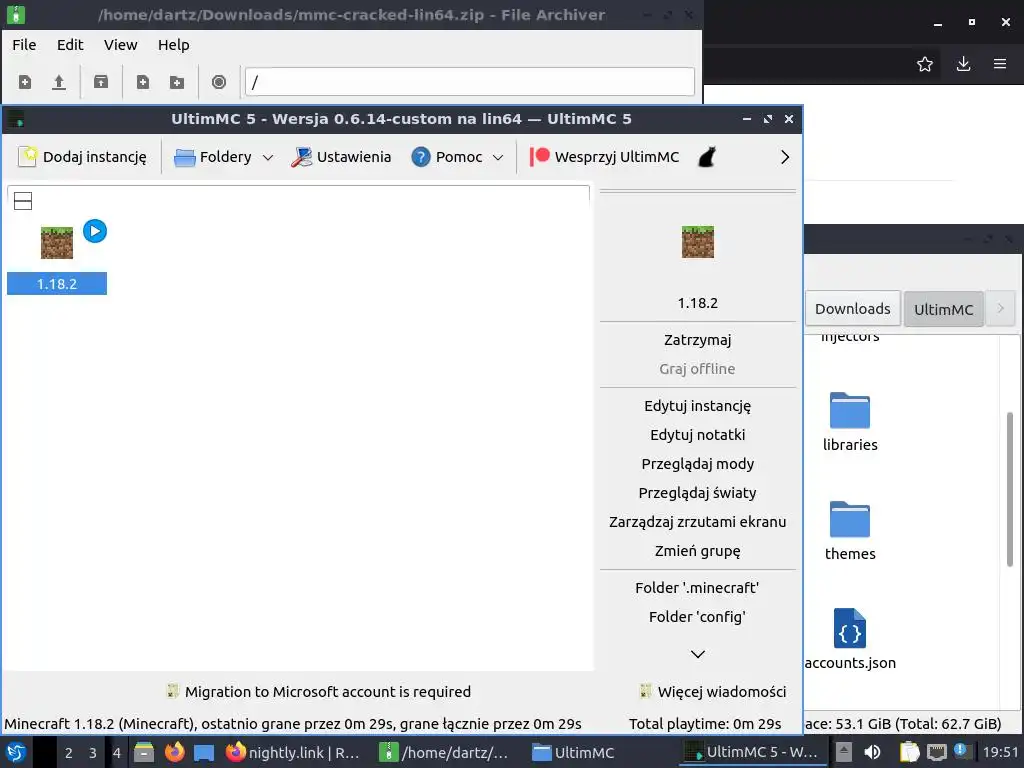Click file manager vertical scrollbar

[x=1010, y=490]
